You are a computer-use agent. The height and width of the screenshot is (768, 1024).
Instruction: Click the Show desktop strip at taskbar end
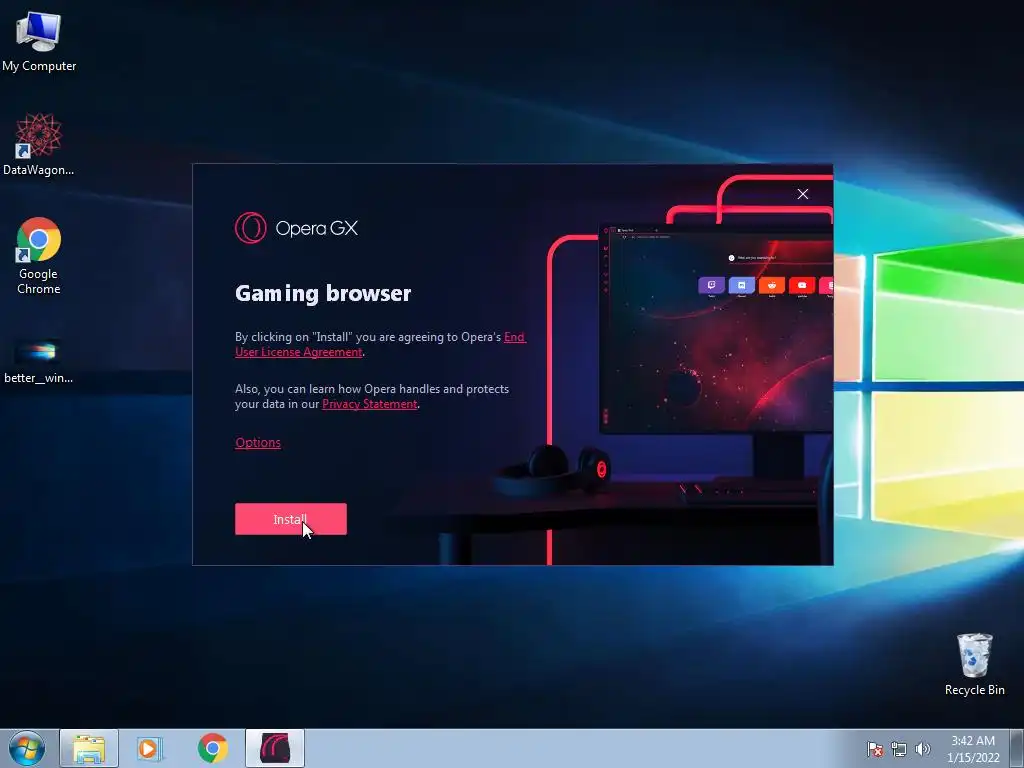[x=1019, y=748]
